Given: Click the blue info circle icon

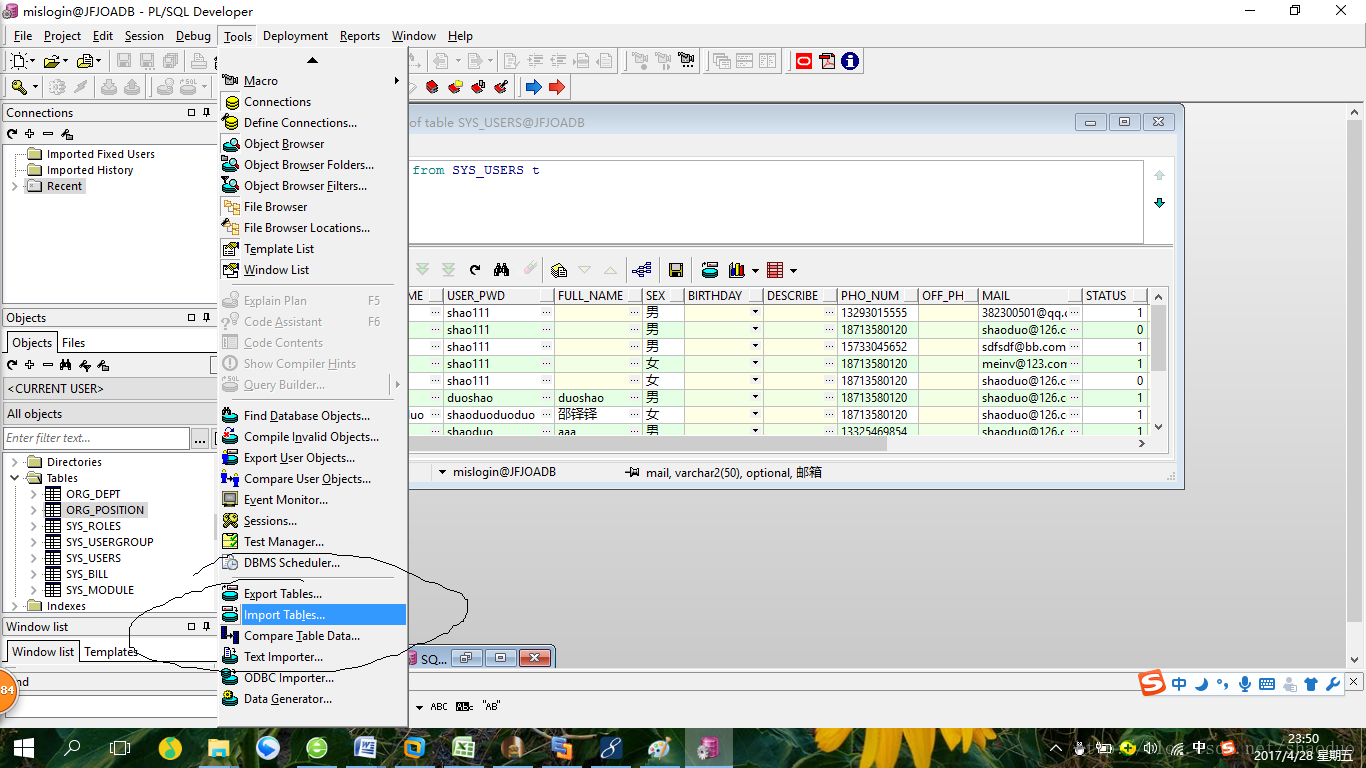Looking at the screenshot, I should (850, 61).
